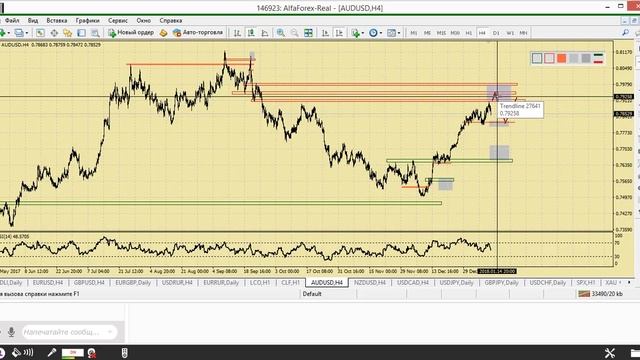Switch to the USDRUR,H4 chart tab
The width and height of the screenshot is (640, 360).
pos(177,282)
